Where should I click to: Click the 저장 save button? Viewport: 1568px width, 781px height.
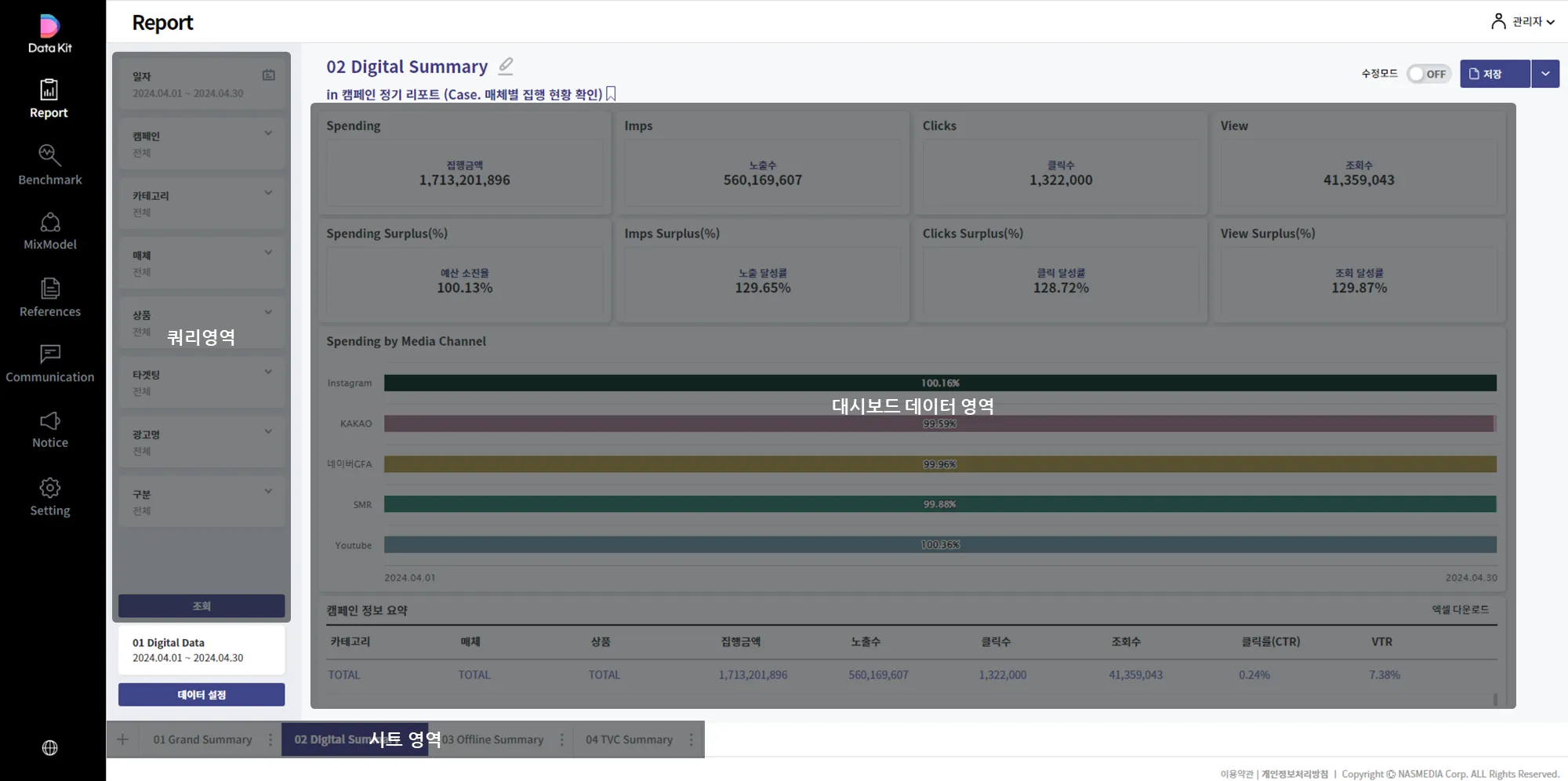tap(1494, 74)
